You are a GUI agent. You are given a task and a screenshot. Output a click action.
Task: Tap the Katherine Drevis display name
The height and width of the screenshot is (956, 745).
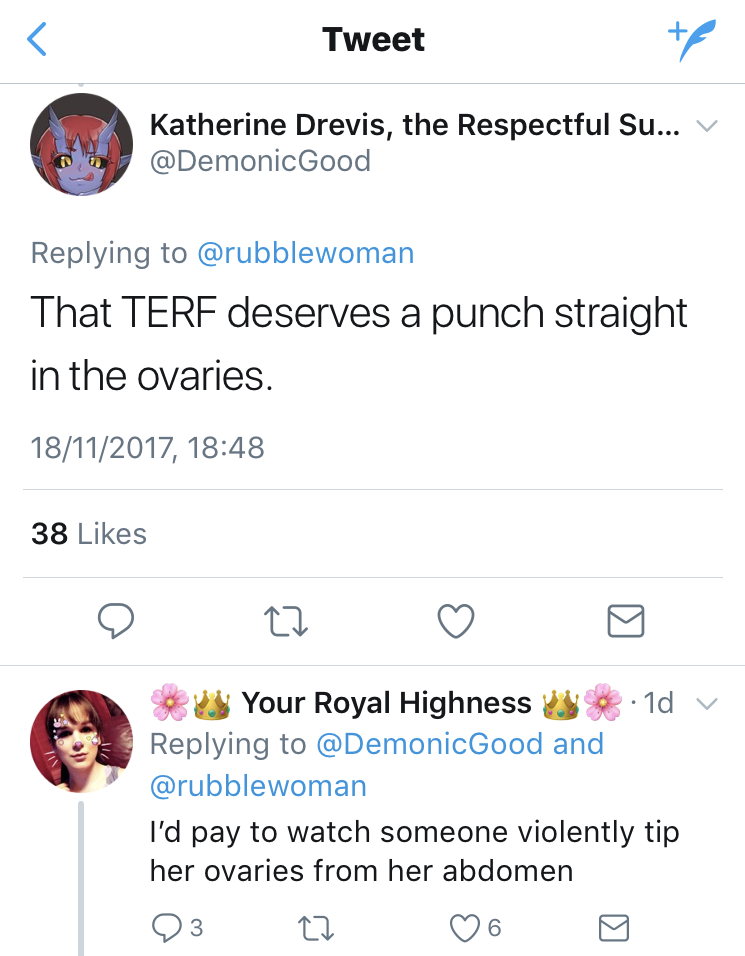pyautogui.click(x=415, y=126)
